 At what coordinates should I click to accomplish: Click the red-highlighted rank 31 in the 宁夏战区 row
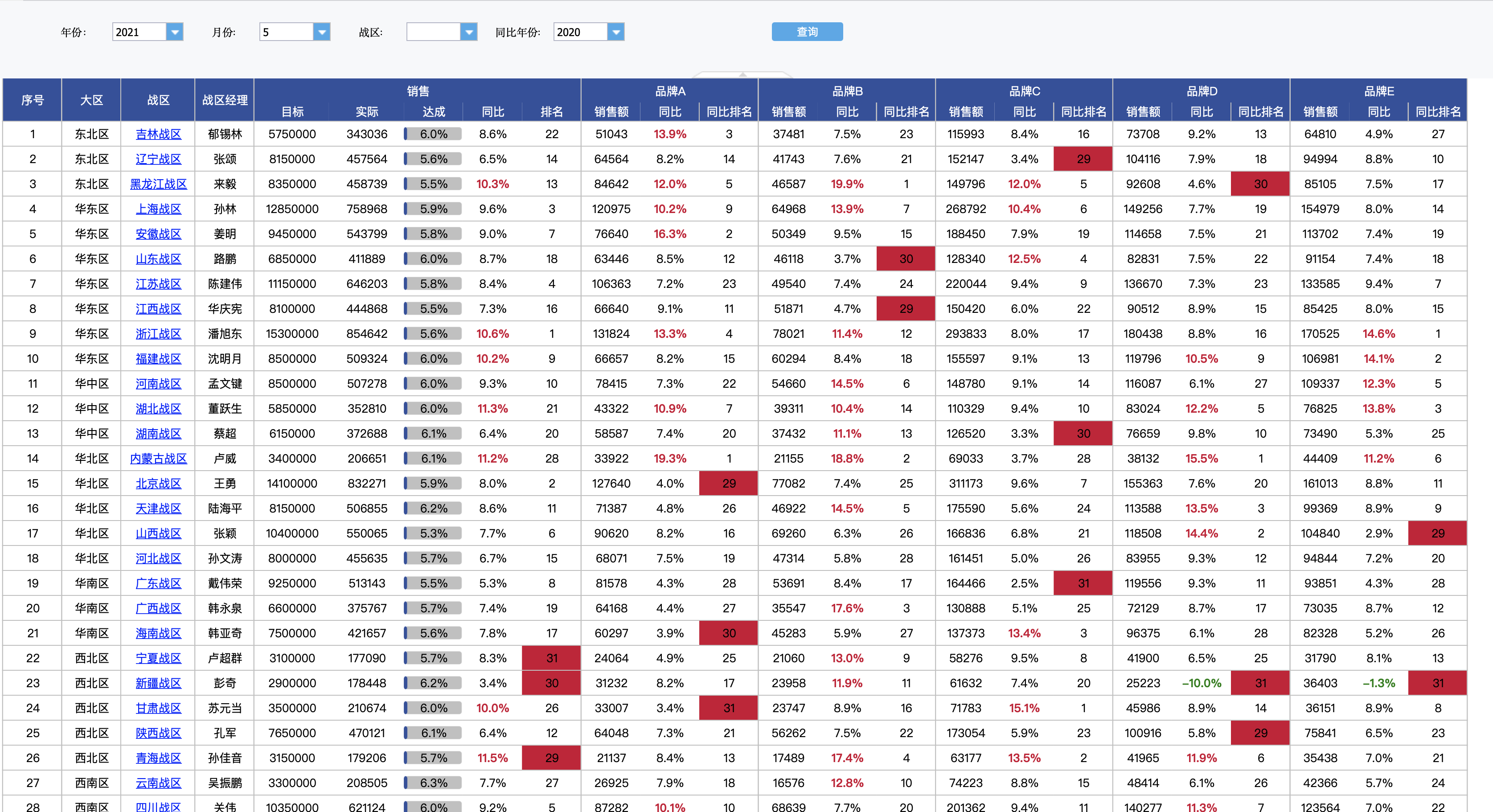tap(551, 658)
